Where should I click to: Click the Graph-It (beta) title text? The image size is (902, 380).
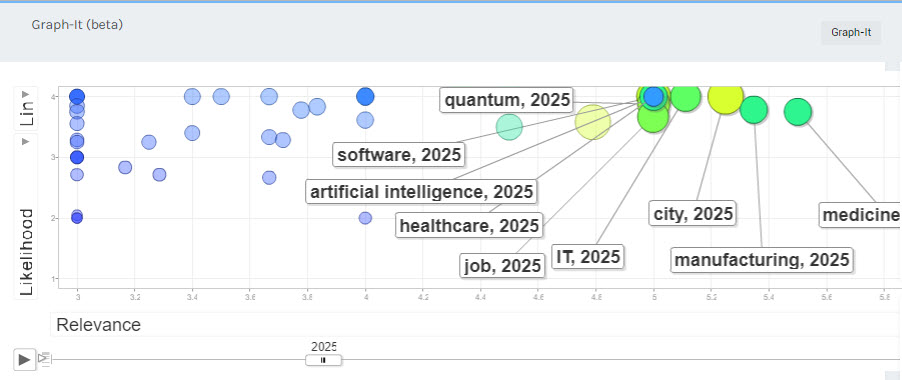point(77,25)
